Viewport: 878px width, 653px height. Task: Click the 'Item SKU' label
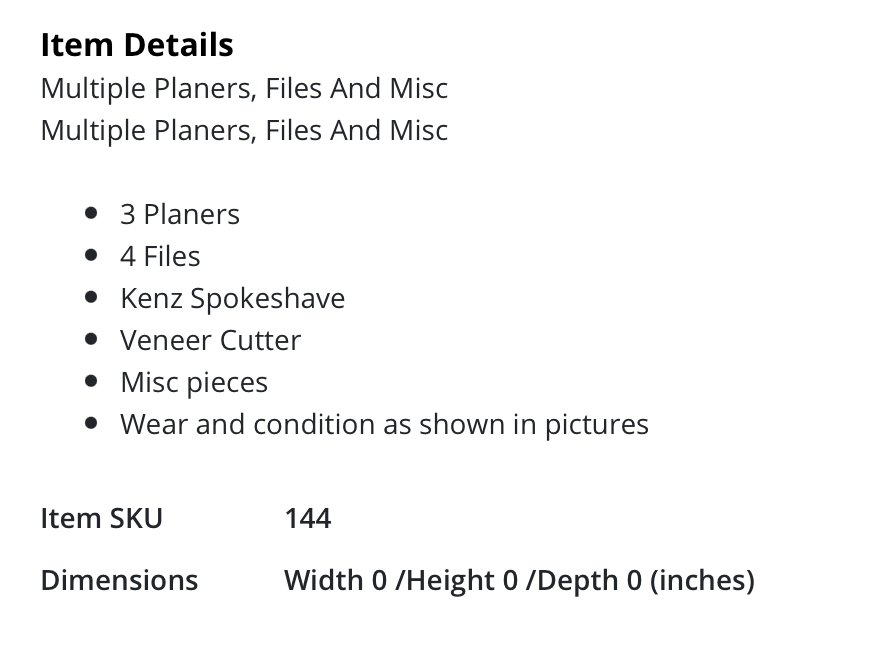[101, 518]
